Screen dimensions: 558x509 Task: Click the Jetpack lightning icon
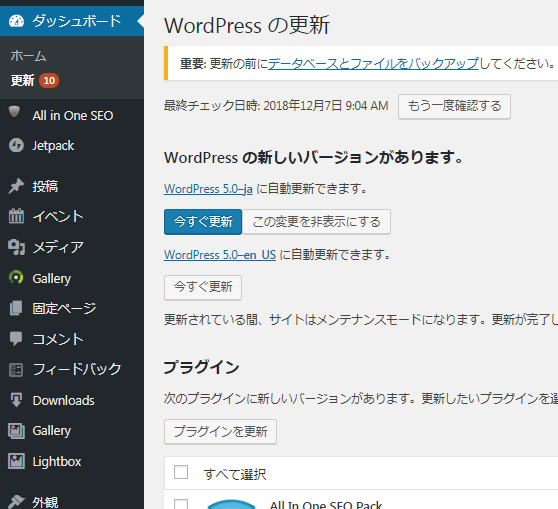click(16, 145)
